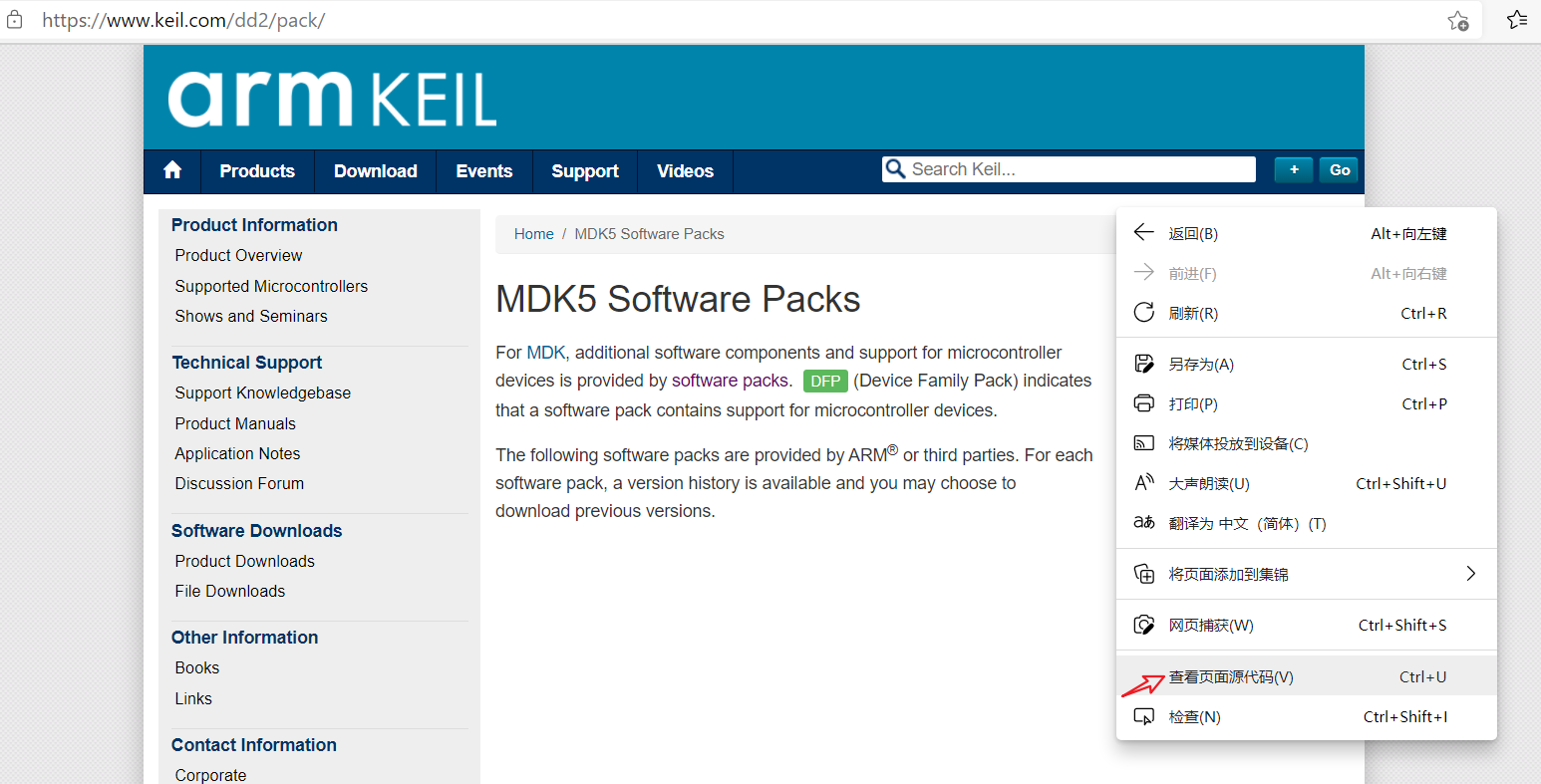Click the Home breadcrumb link

click(533, 234)
